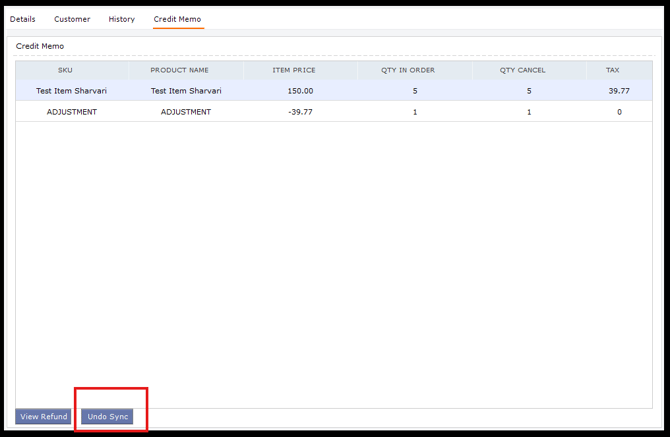Sort by the SKU column header

coord(65,70)
